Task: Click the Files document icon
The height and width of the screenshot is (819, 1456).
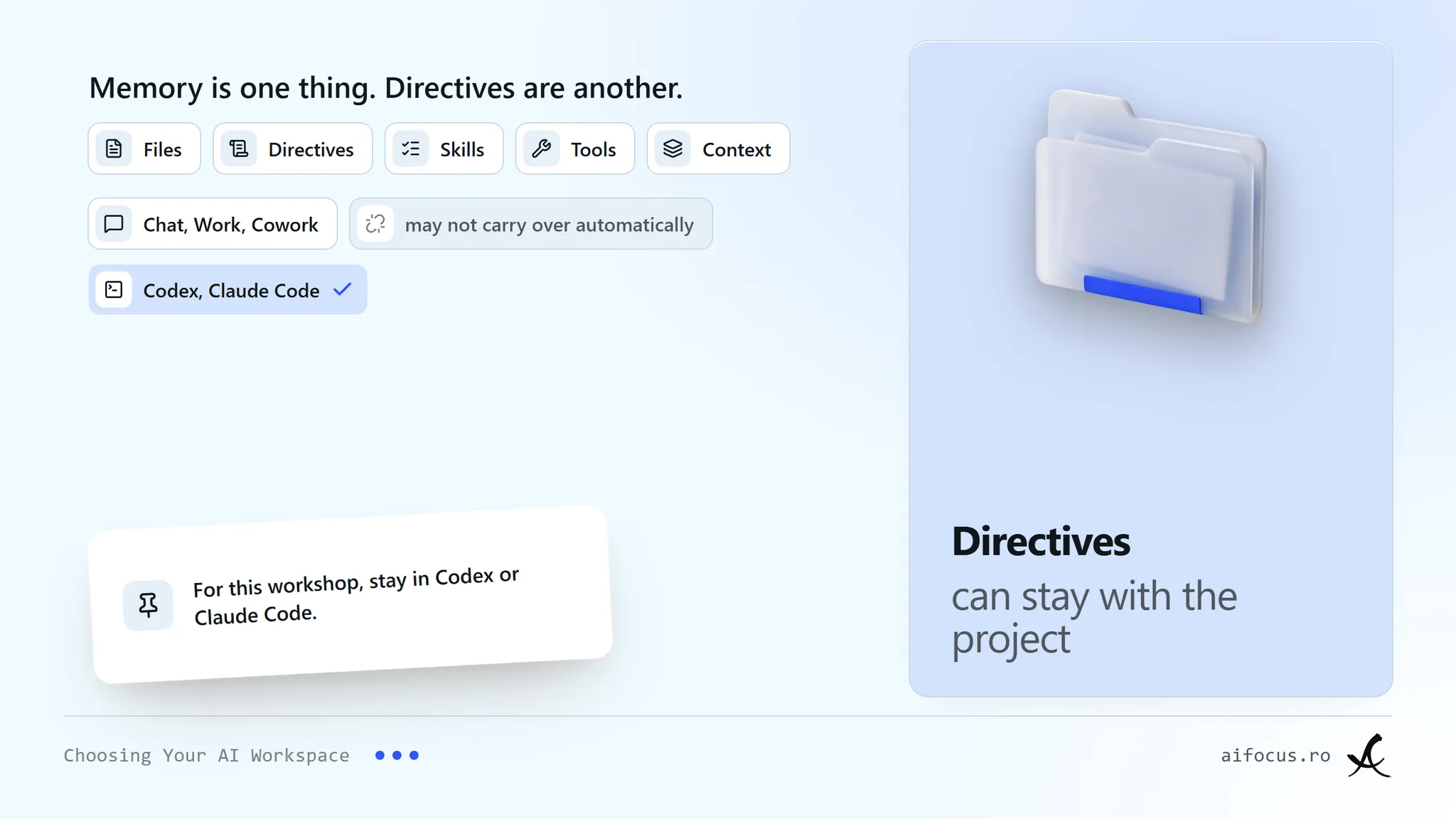Action: 114,149
